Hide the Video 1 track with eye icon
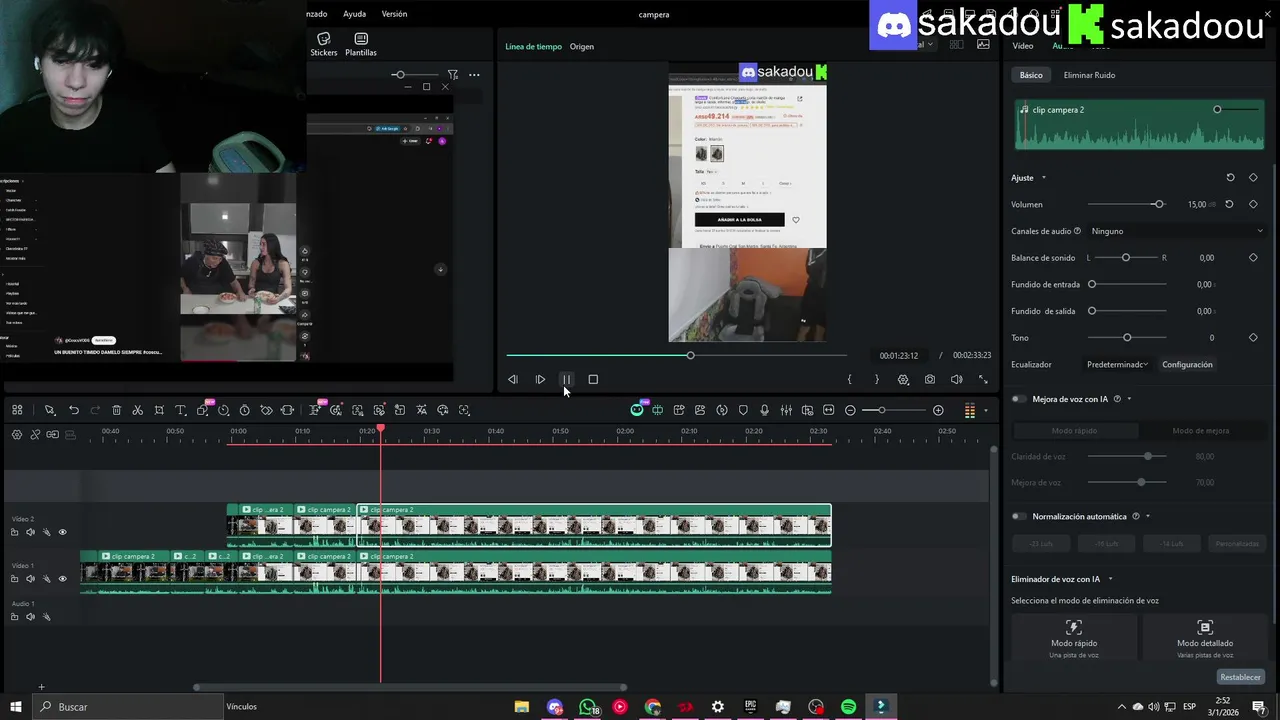This screenshot has height=720, width=1280. pyautogui.click(x=62, y=579)
